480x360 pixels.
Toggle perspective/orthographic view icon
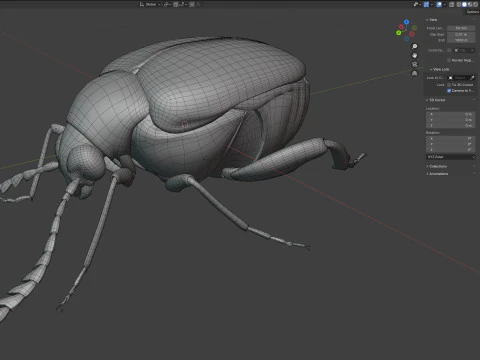(x=415, y=73)
